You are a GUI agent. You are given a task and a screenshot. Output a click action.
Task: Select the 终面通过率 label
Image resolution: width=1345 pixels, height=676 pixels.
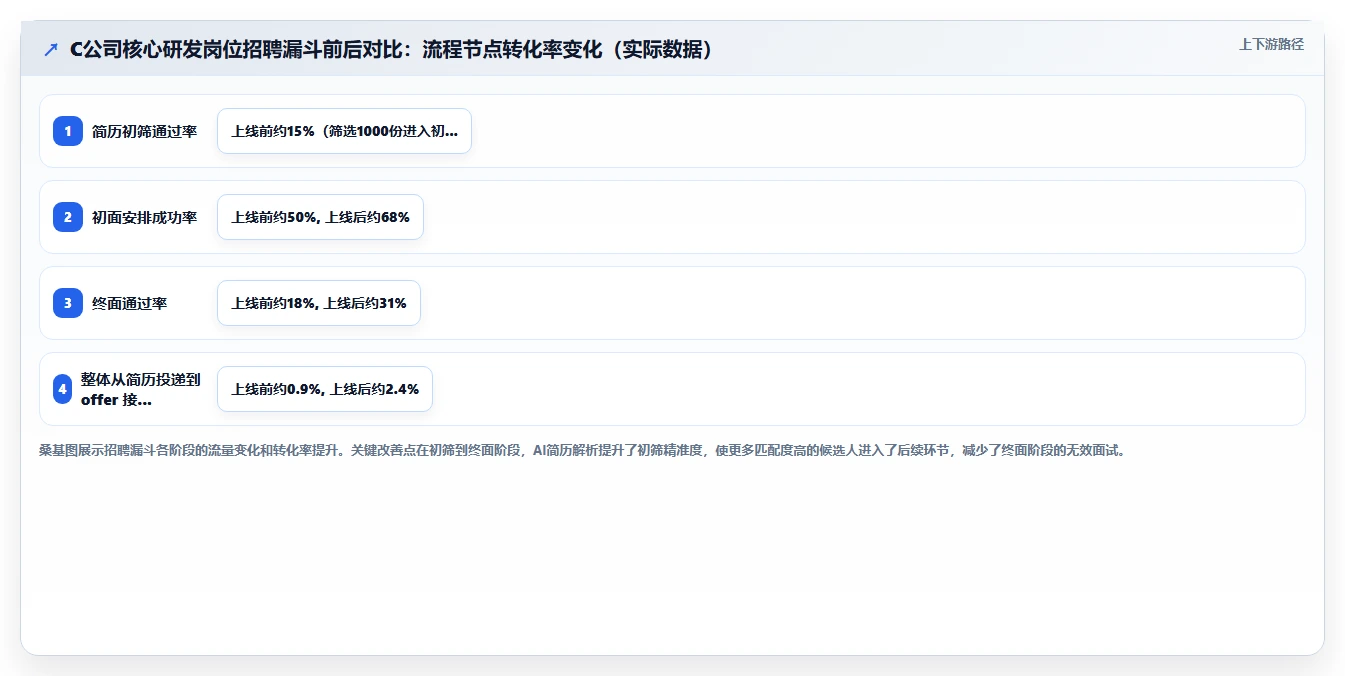click(x=129, y=303)
